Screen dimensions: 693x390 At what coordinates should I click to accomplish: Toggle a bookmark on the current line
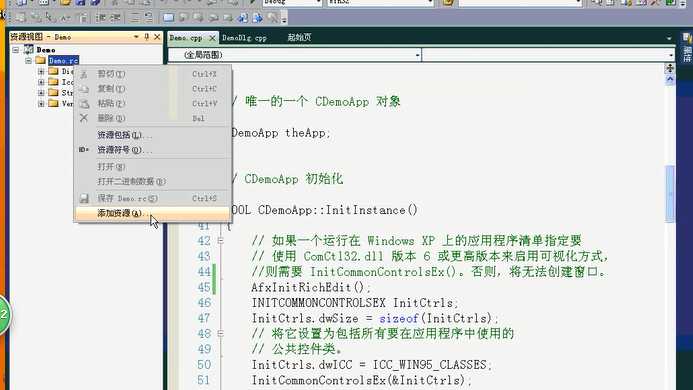click(168, 18)
